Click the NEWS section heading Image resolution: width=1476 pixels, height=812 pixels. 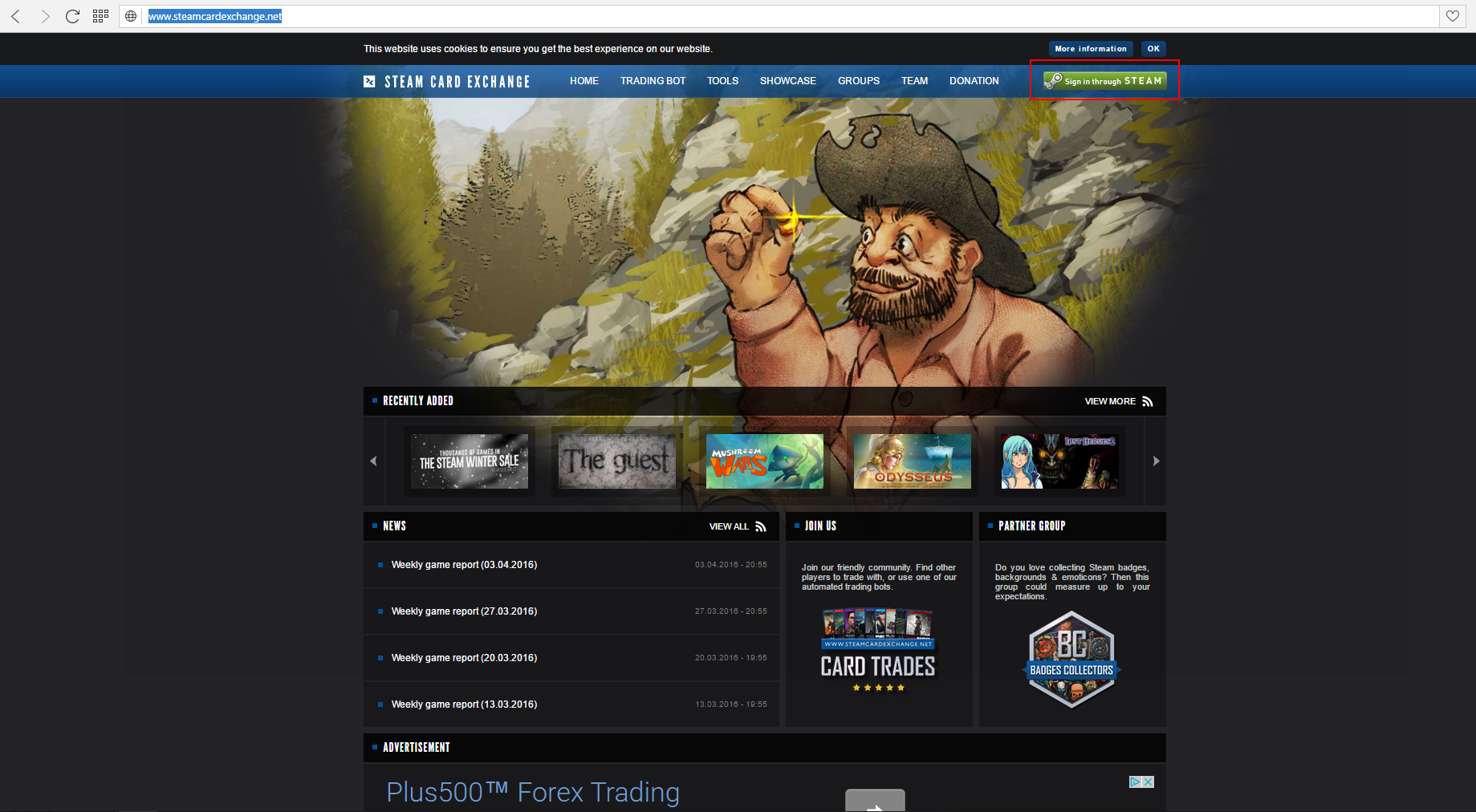click(394, 526)
